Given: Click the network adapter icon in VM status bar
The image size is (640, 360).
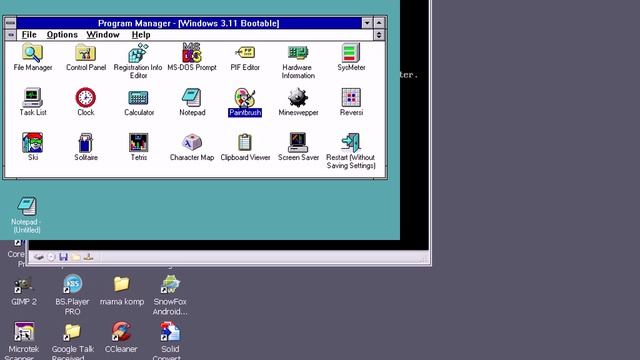Looking at the screenshot, I should (89, 257).
